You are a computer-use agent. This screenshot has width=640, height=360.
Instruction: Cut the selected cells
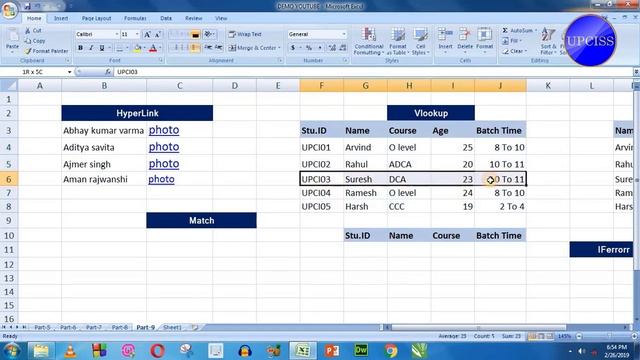pos(33,31)
